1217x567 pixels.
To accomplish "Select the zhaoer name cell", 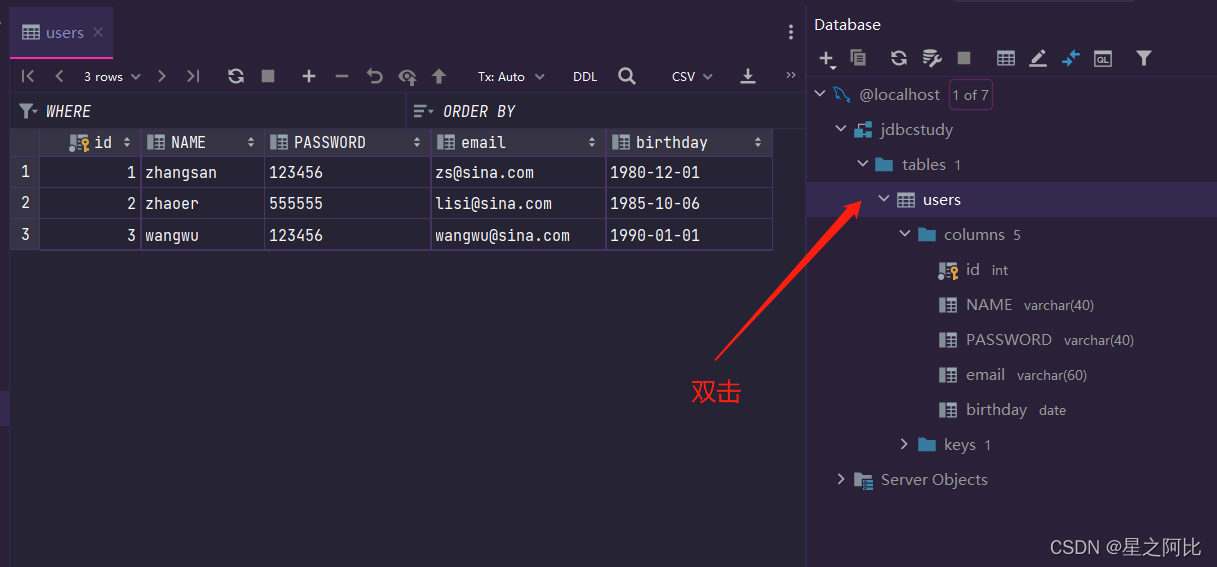I will [x=202, y=204].
